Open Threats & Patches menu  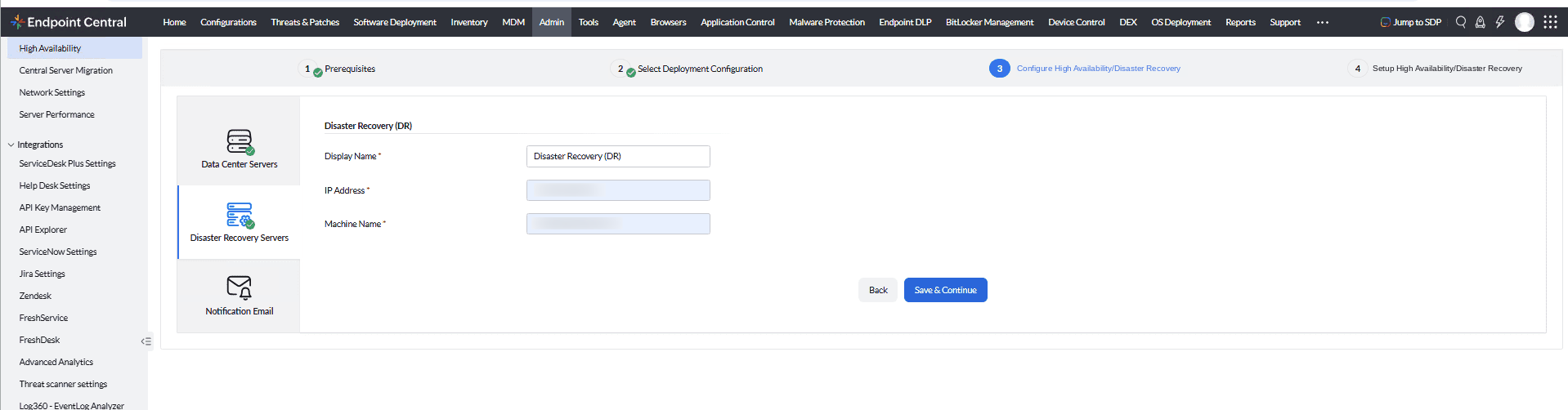305,22
